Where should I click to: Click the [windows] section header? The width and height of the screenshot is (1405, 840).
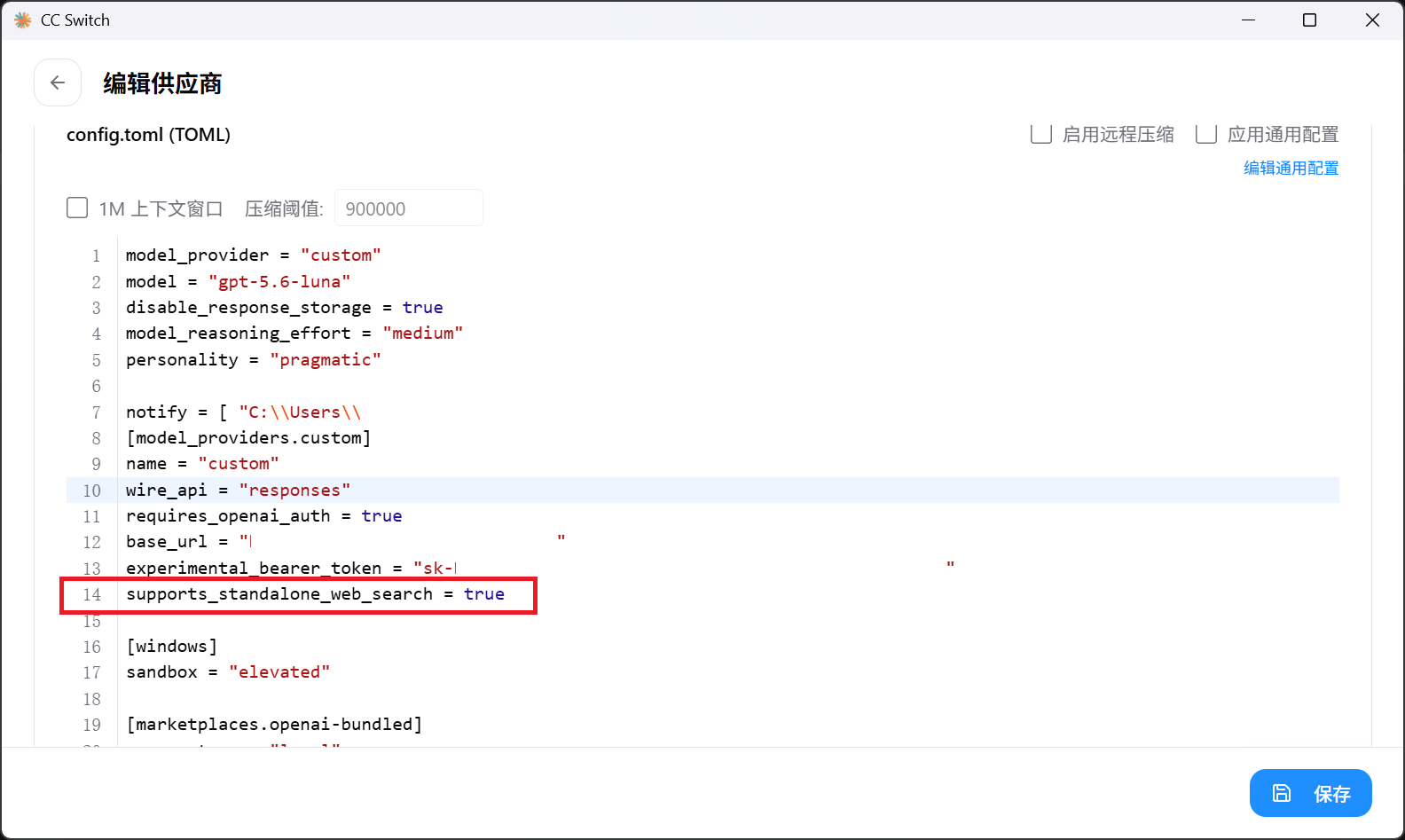click(172, 647)
